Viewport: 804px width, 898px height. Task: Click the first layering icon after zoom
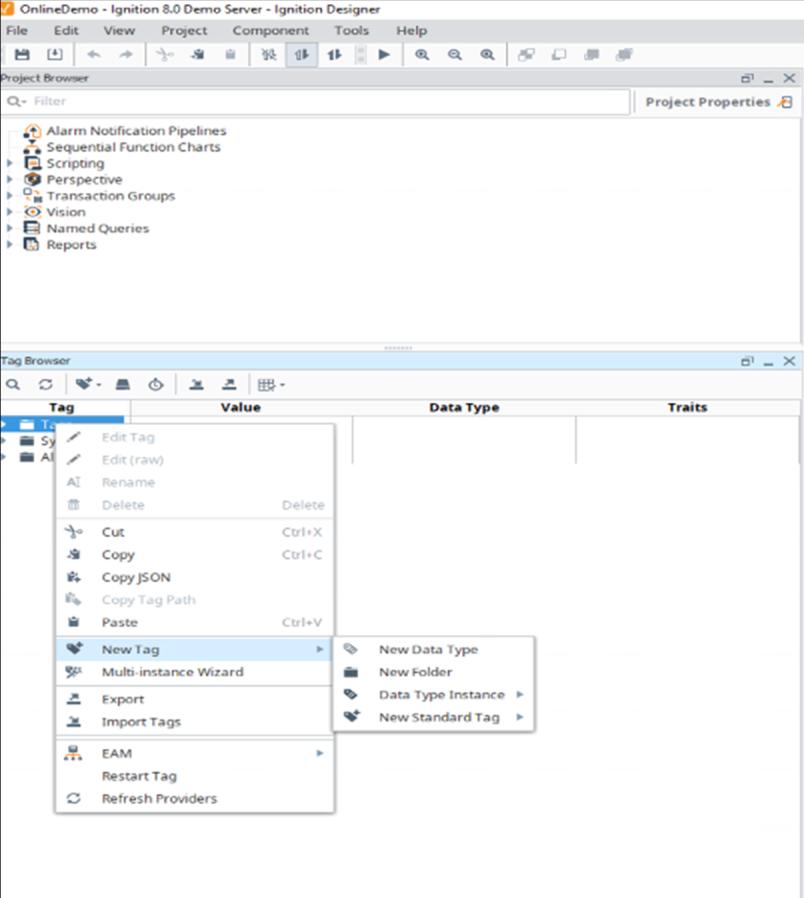pos(526,54)
